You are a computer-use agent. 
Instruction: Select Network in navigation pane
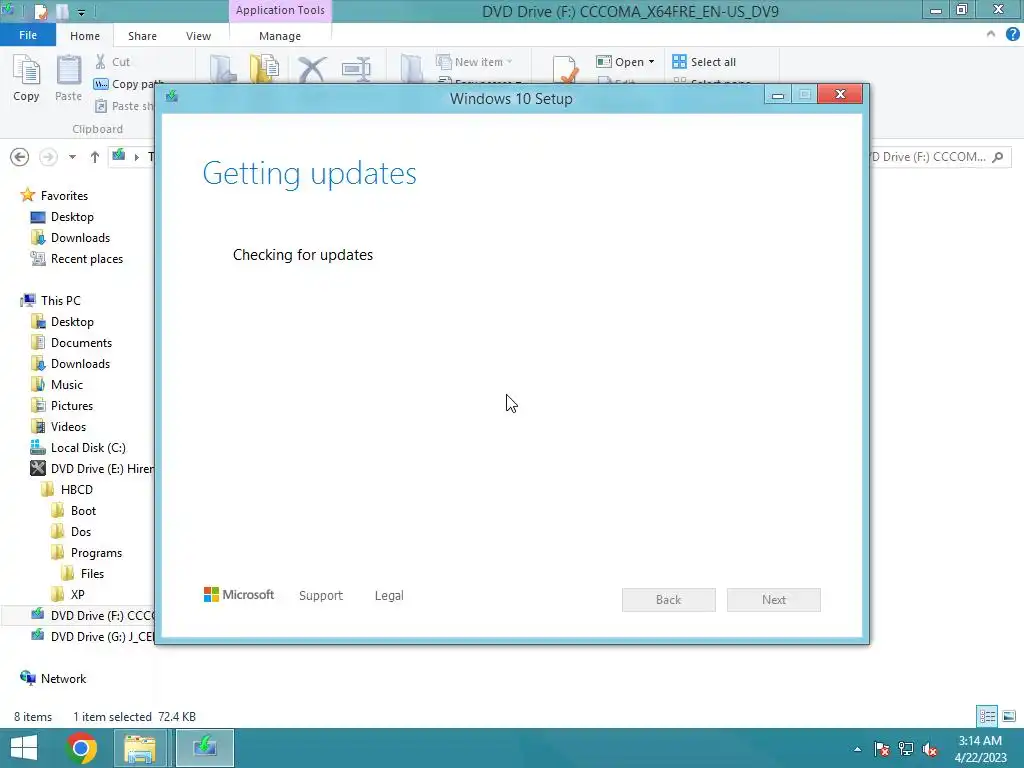click(63, 679)
